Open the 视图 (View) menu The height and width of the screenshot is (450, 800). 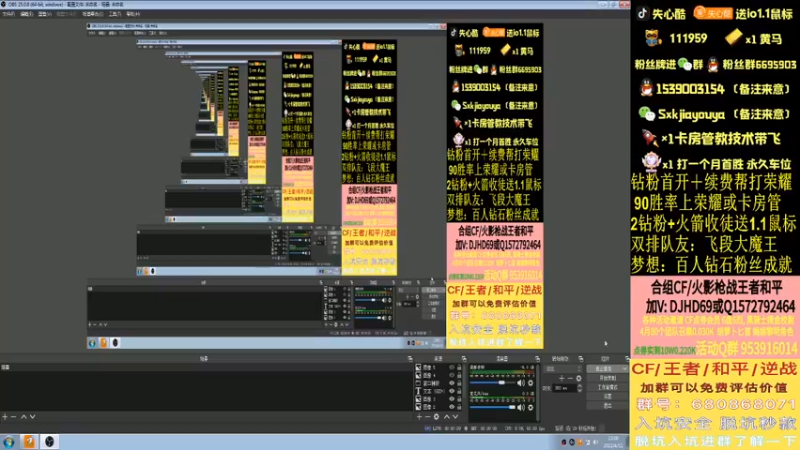45,14
